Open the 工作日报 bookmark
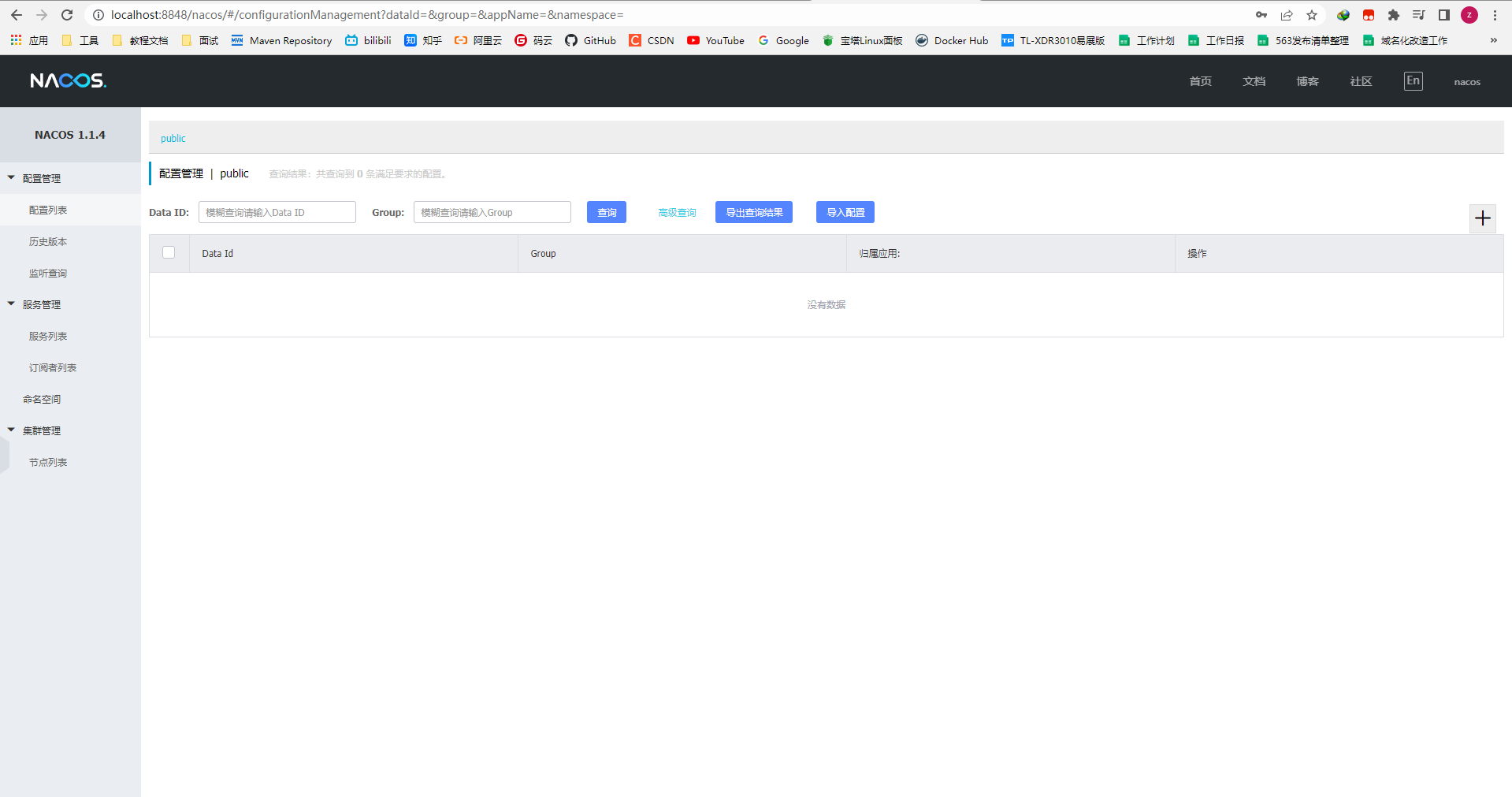This screenshot has width=1512, height=797. (x=1217, y=40)
